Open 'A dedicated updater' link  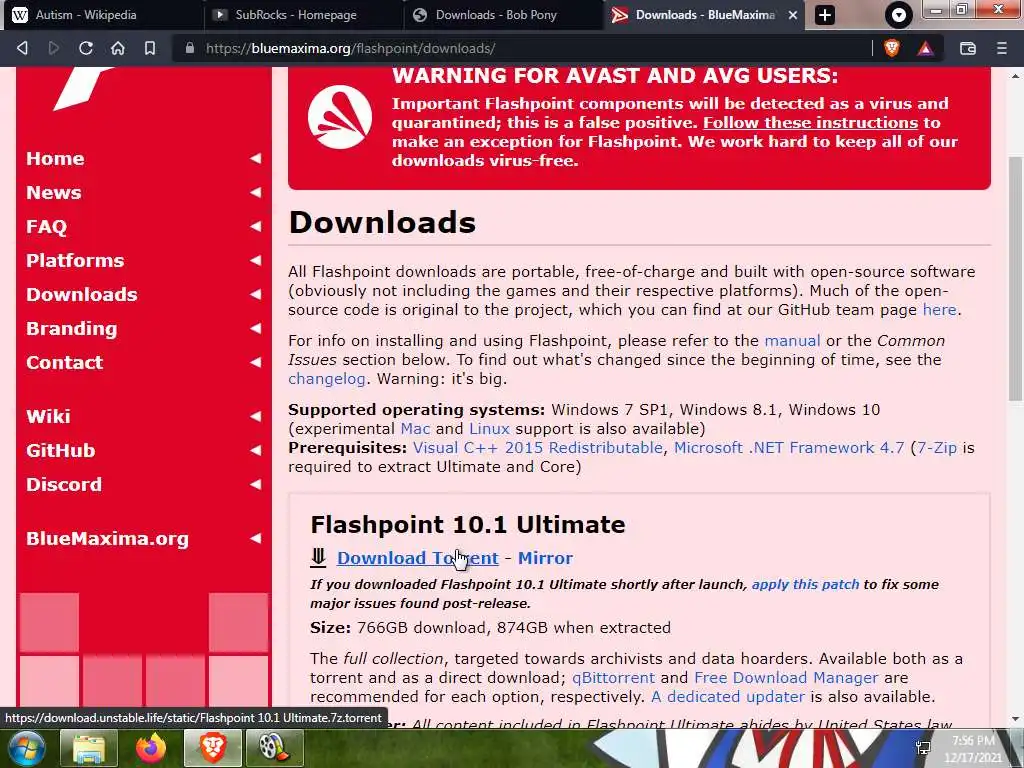[x=728, y=697]
